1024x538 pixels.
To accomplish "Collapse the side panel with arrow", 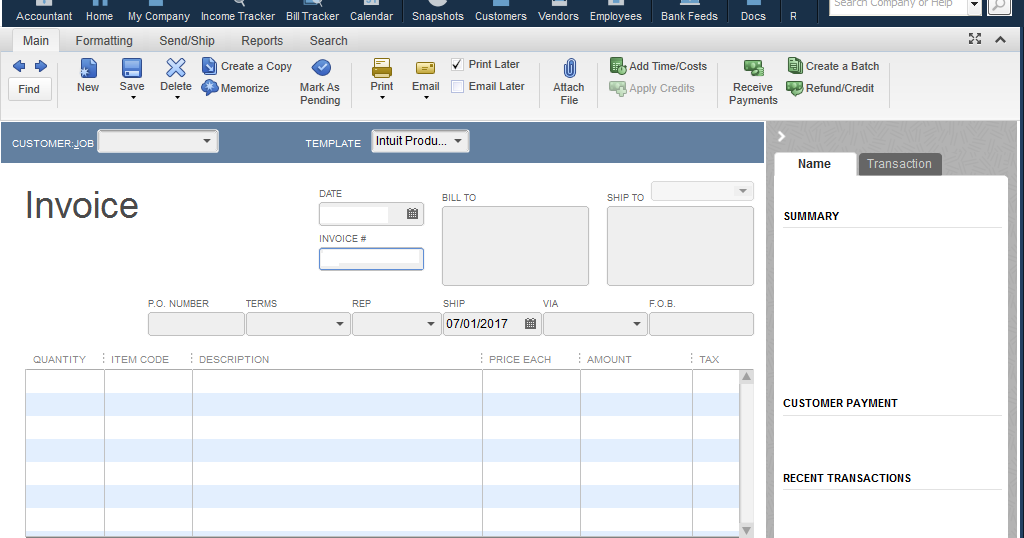I will (781, 136).
